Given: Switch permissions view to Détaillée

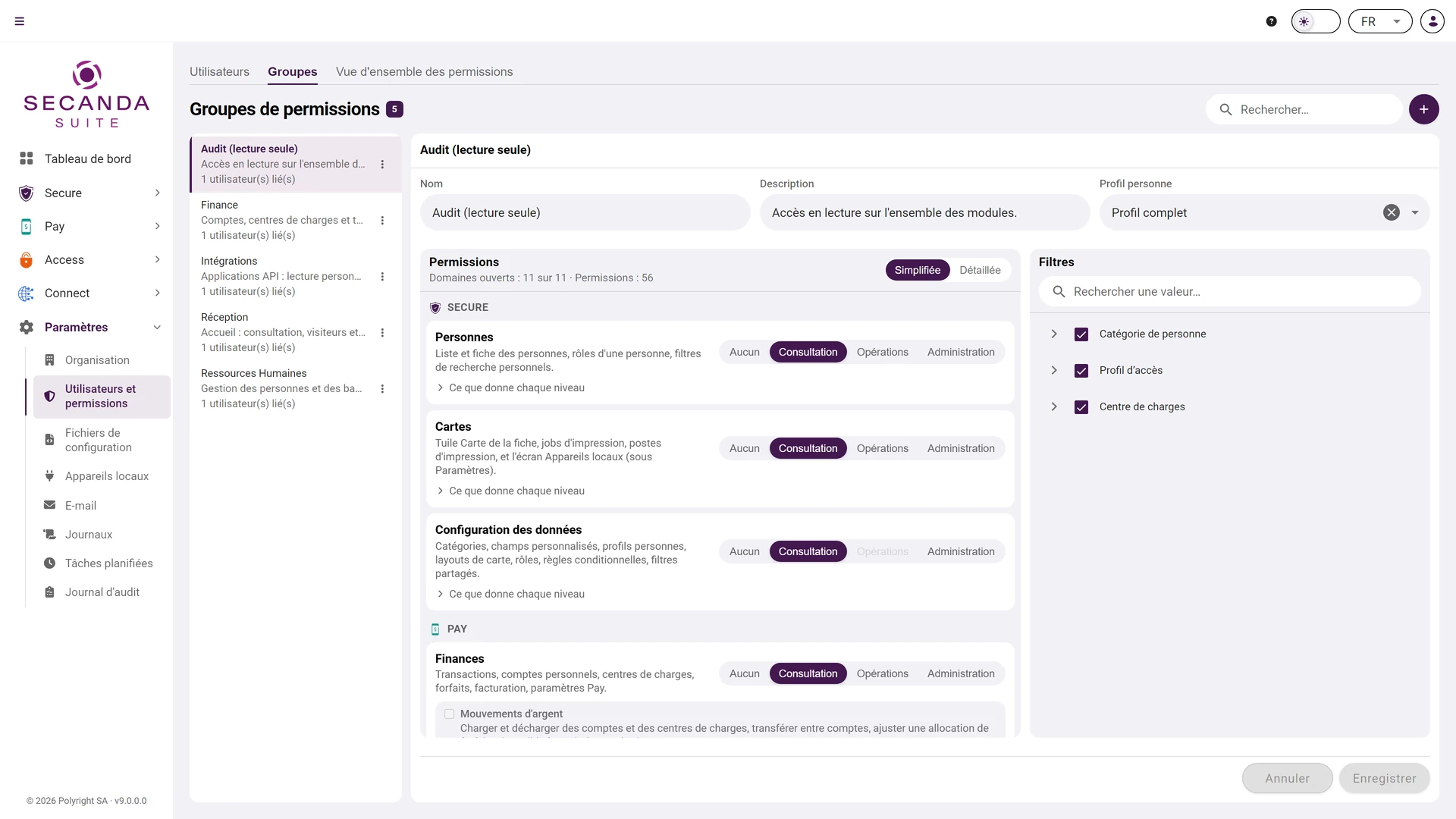Looking at the screenshot, I should click(x=980, y=270).
